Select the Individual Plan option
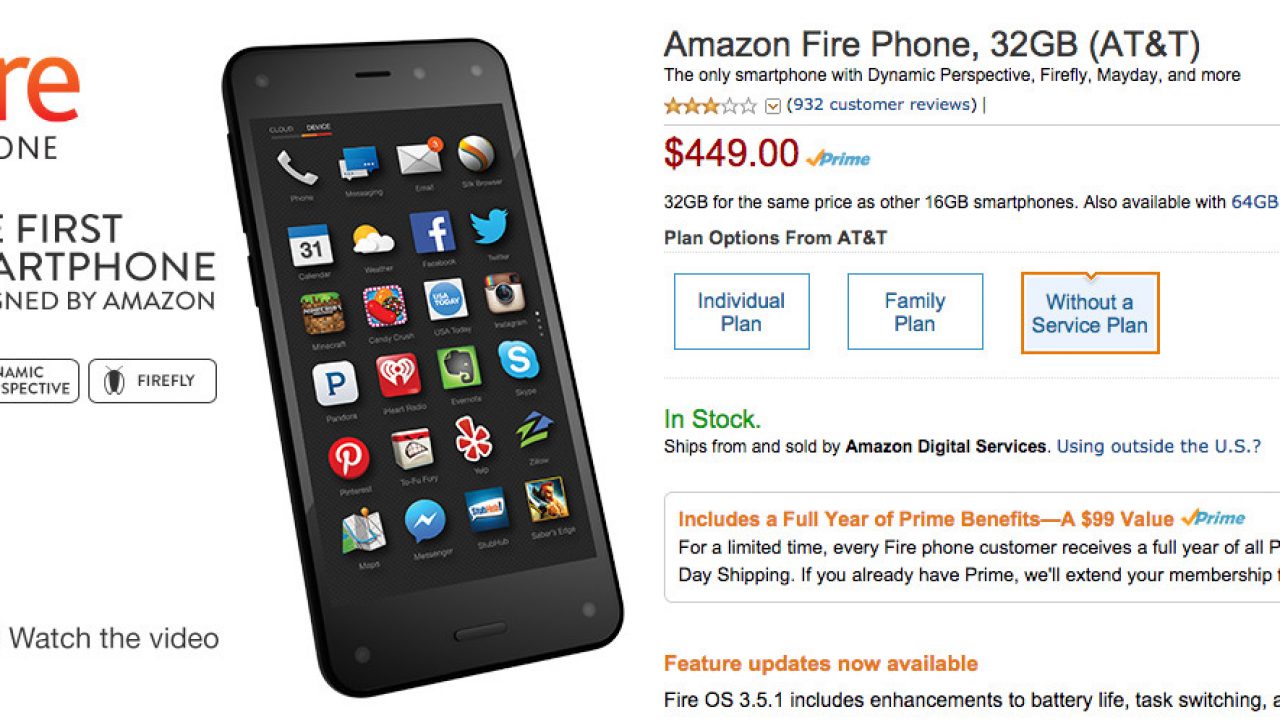Viewport: 1280px width, 720px height. click(741, 312)
